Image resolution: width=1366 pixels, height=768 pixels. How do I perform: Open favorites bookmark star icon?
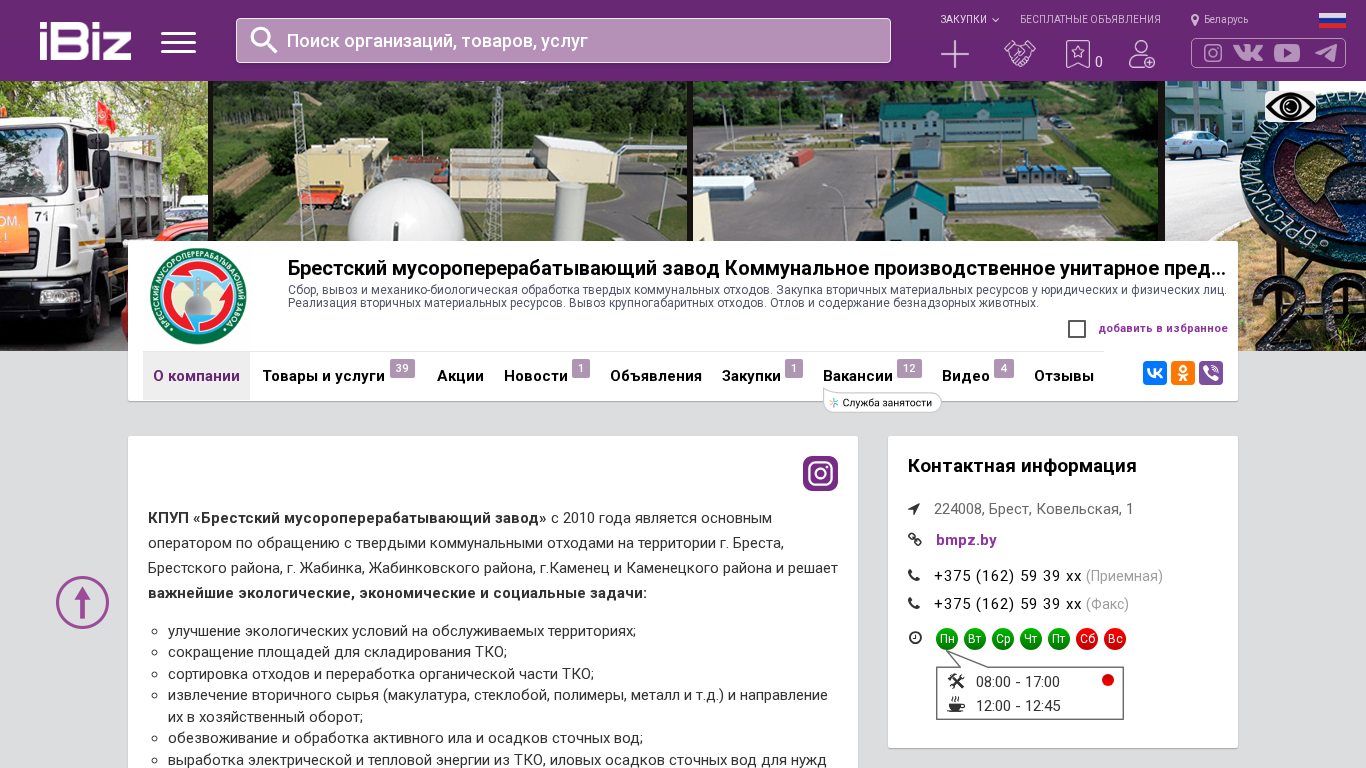[x=1078, y=54]
